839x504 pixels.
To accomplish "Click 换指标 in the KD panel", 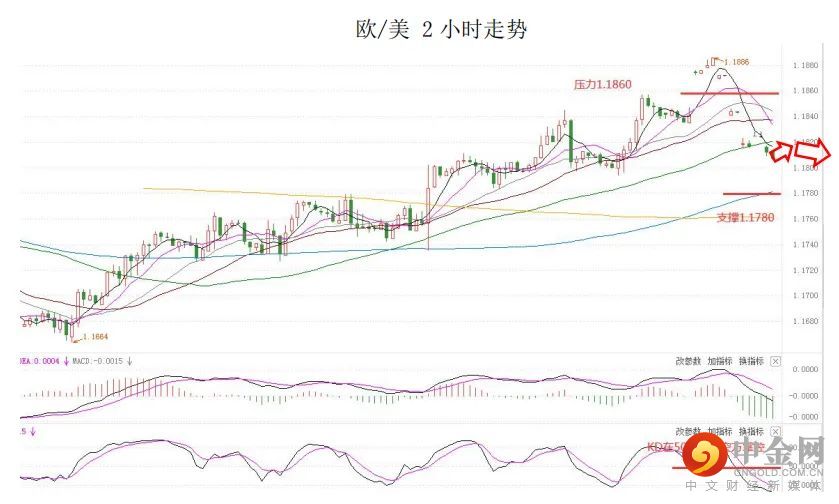I will pyautogui.click(x=751, y=431).
